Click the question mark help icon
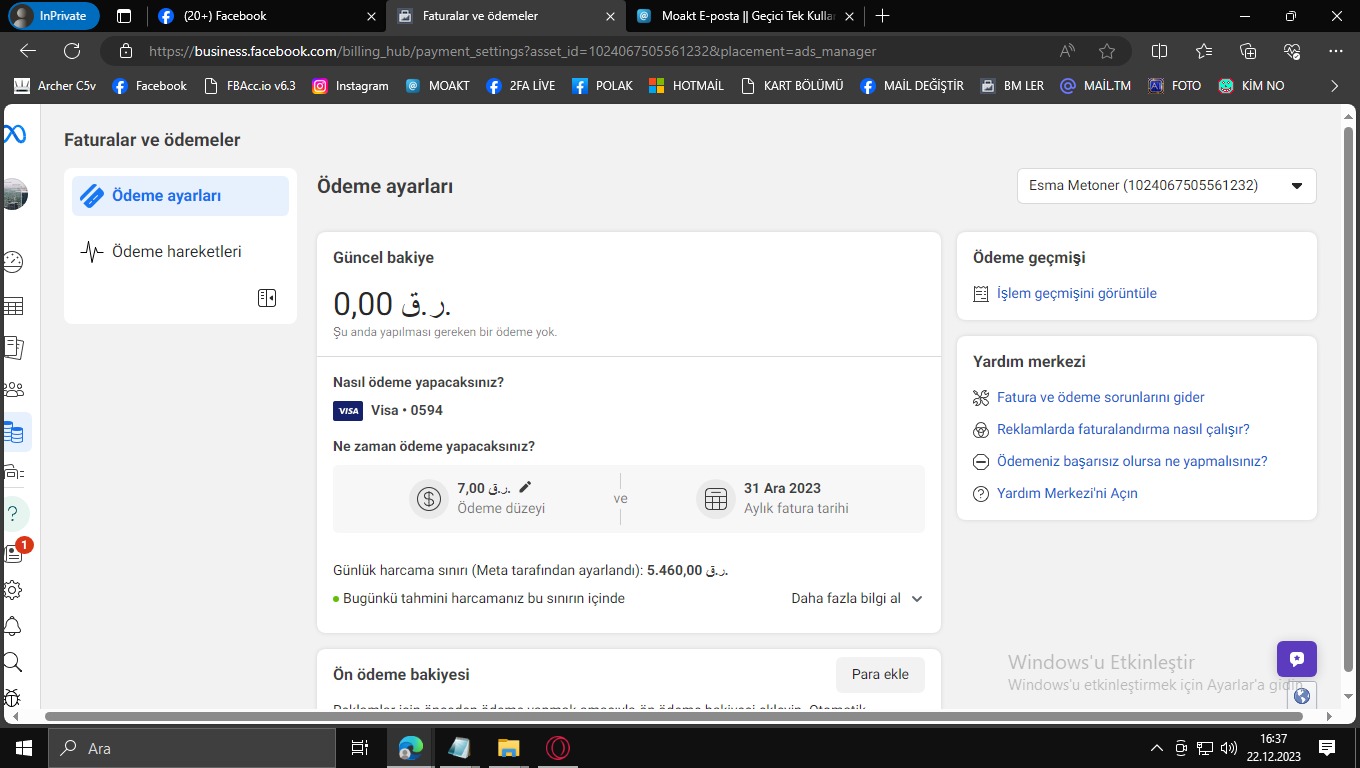This screenshot has height=768, width=1360. tap(13, 514)
